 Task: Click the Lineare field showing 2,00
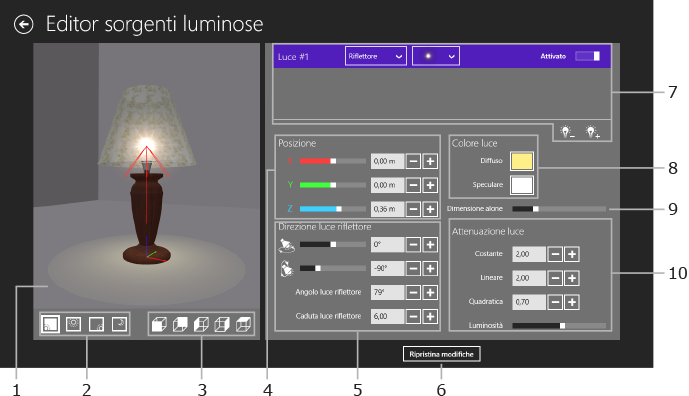[529, 278]
